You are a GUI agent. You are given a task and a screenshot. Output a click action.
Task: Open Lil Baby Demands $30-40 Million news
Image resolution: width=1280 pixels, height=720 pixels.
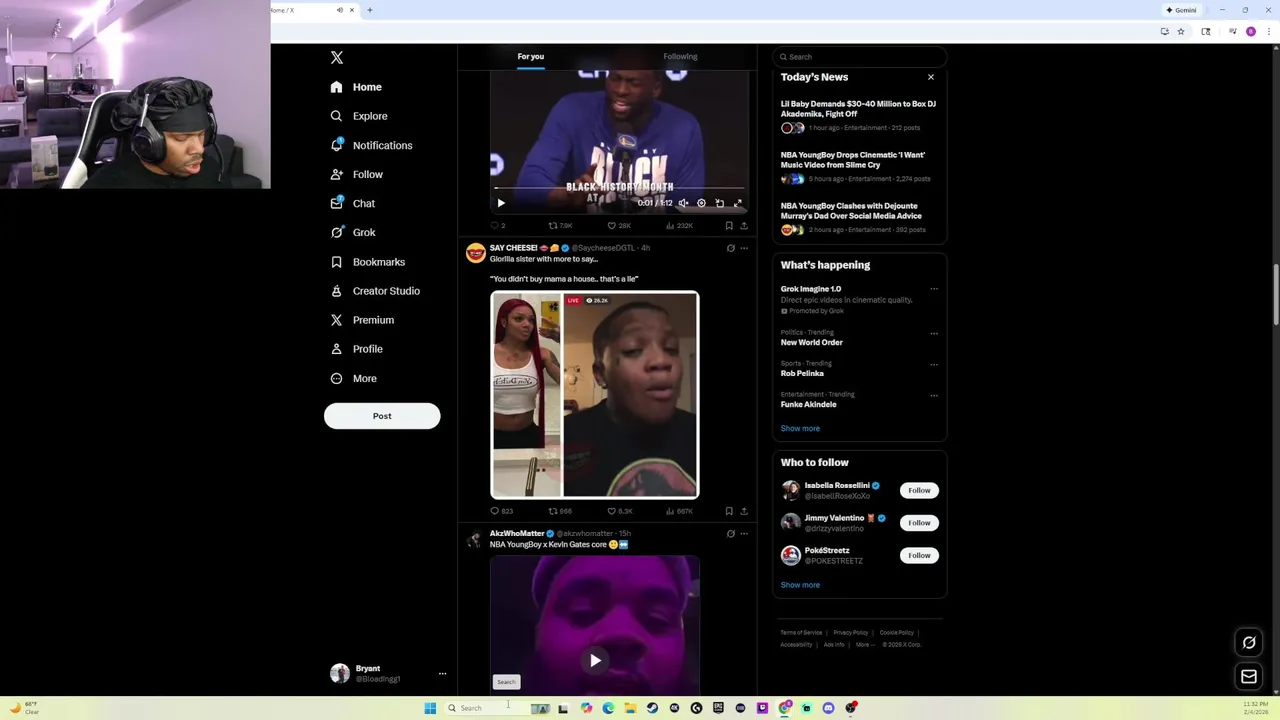click(858, 109)
